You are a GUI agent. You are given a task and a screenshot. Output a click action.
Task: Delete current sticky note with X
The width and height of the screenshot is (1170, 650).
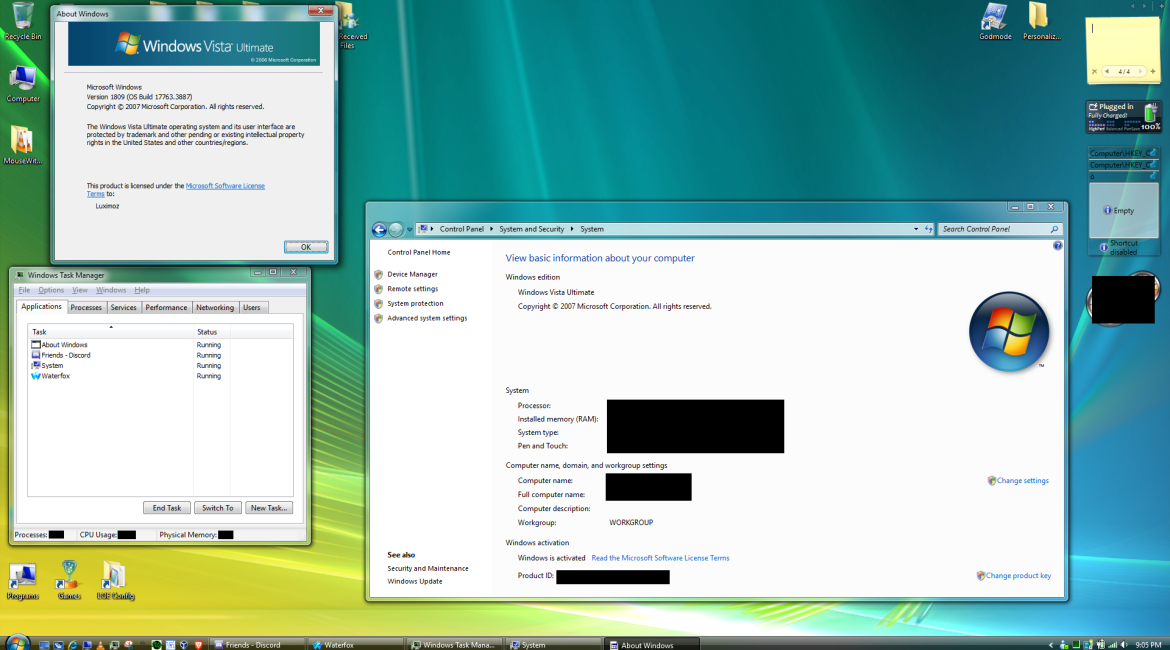click(1094, 72)
